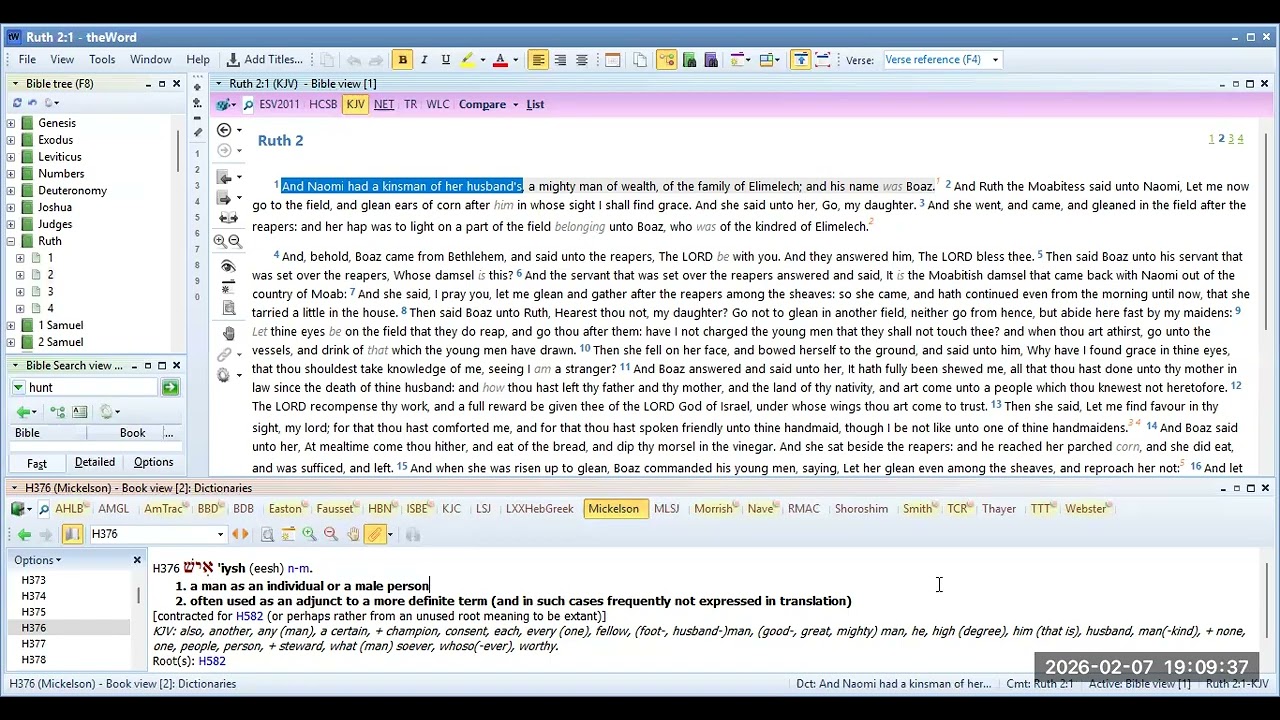Image resolution: width=1280 pixels, height=720 pixels.
Task: Click the List button in Bible view
Action: [x=535, y=105]
